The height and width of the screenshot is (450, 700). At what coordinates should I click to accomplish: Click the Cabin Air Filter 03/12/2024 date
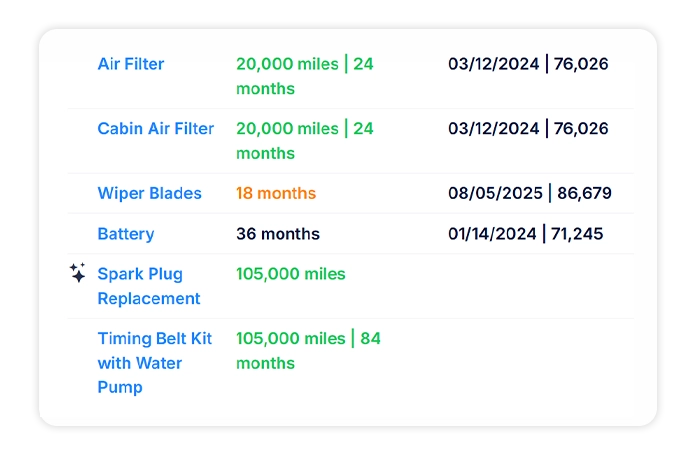point(493,129)
